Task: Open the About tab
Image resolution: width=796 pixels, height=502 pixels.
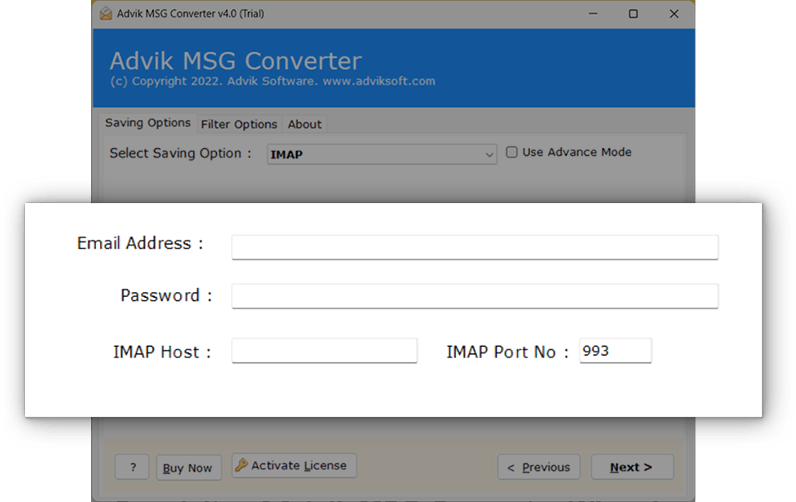Action: (305, 124)
